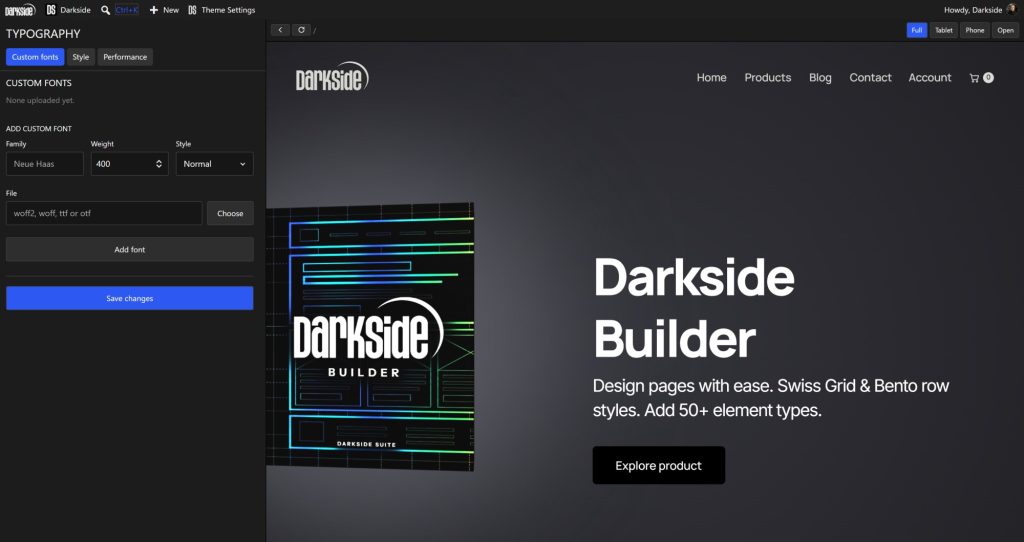Click the Darkside logo in admin bar
This screenshot has height=542, width=1024.
[x=20, y=10]
